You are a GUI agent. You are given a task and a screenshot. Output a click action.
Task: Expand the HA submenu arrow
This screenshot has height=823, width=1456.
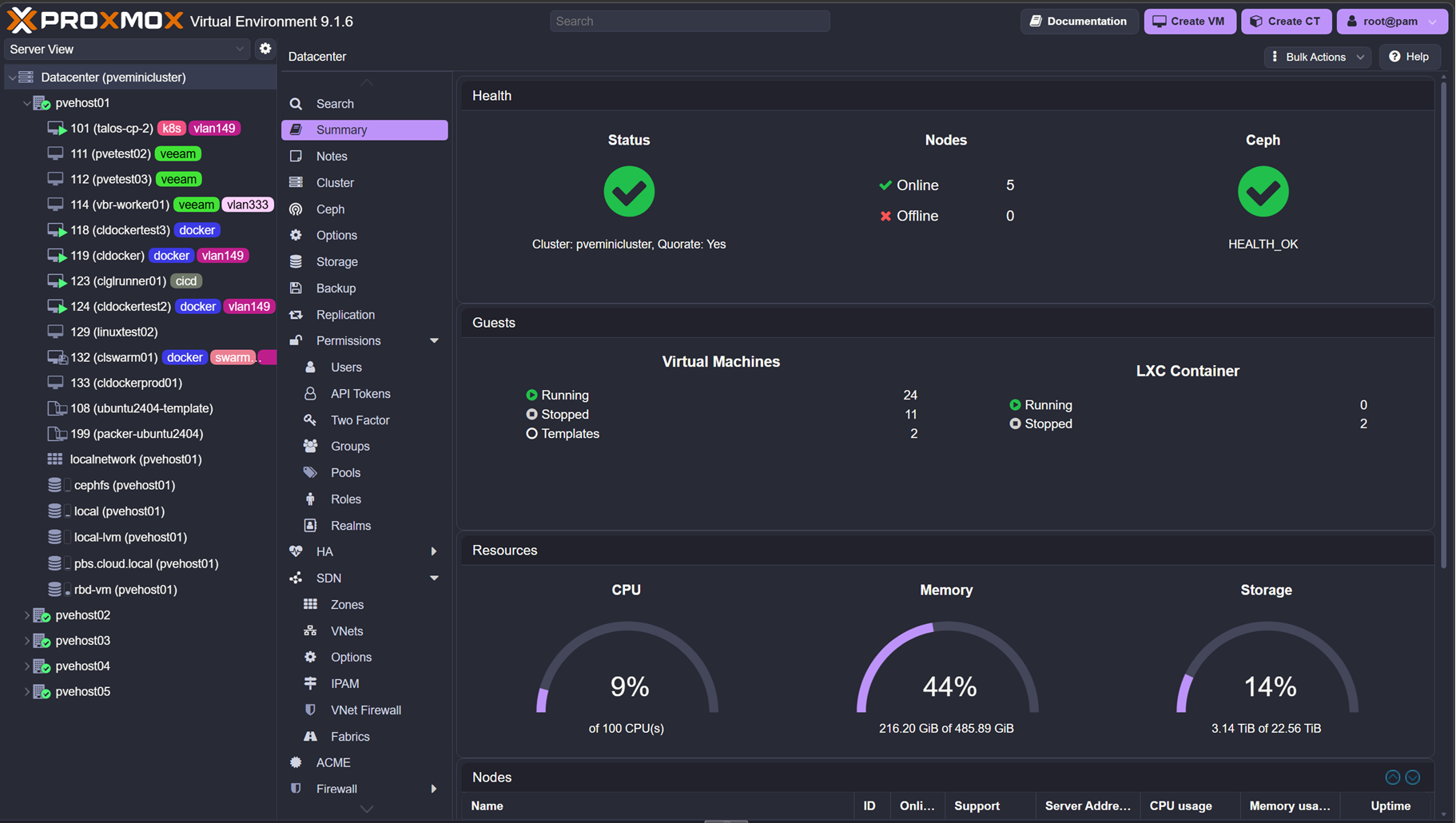434,551
